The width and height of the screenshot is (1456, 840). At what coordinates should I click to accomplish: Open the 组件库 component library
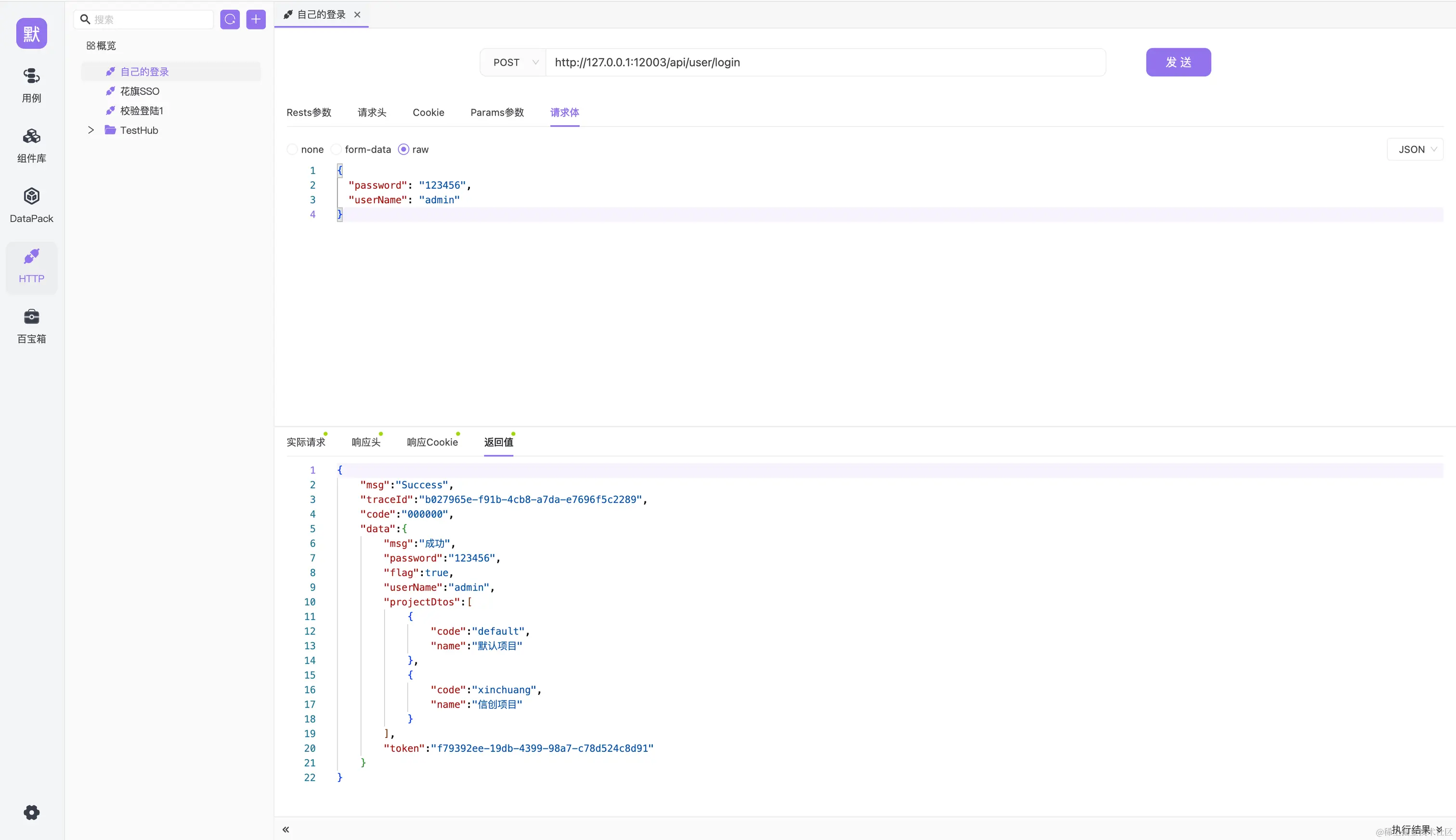point(31,145)
